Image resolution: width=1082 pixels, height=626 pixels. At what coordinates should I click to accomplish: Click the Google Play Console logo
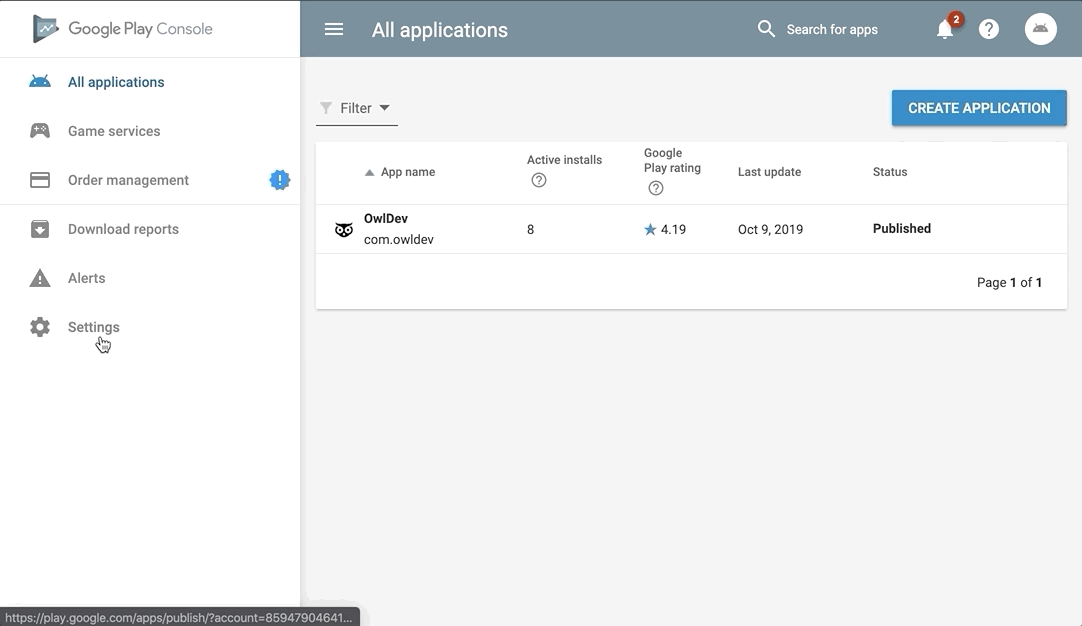(123, 28)
